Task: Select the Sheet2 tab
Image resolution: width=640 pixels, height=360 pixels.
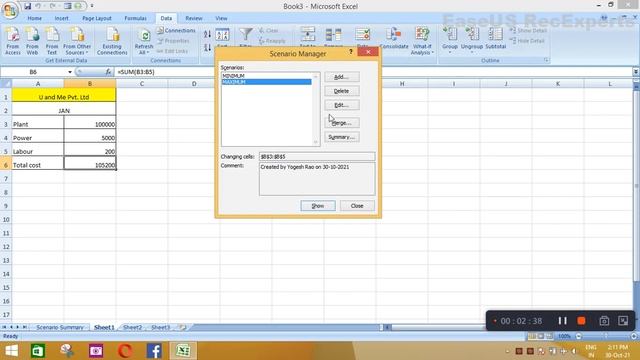Action: coord(132,327)
